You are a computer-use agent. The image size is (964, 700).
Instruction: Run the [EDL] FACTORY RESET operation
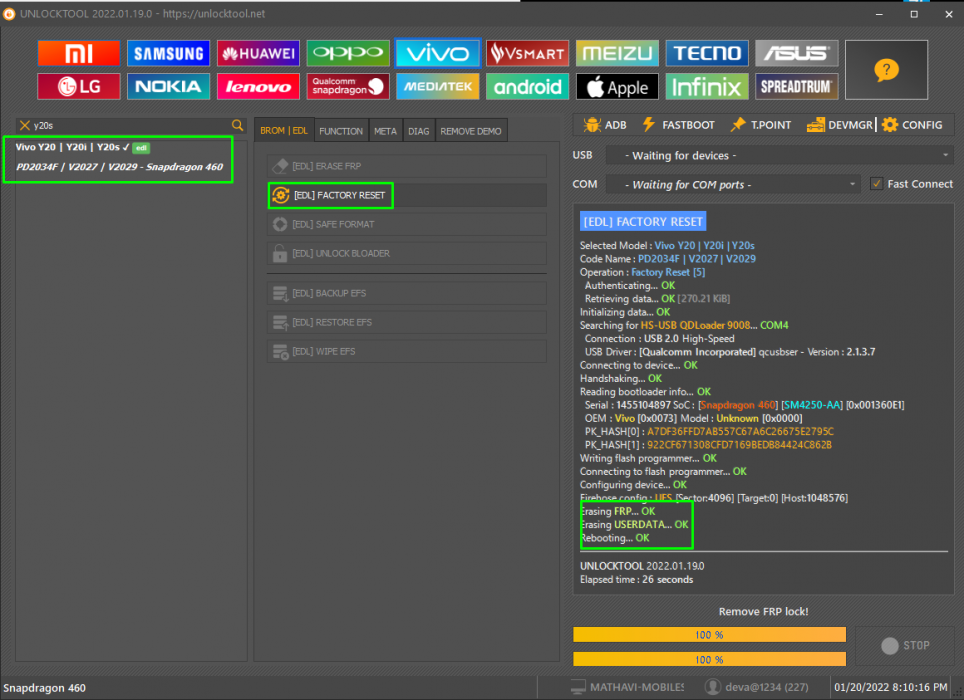[x=407, y=195]
